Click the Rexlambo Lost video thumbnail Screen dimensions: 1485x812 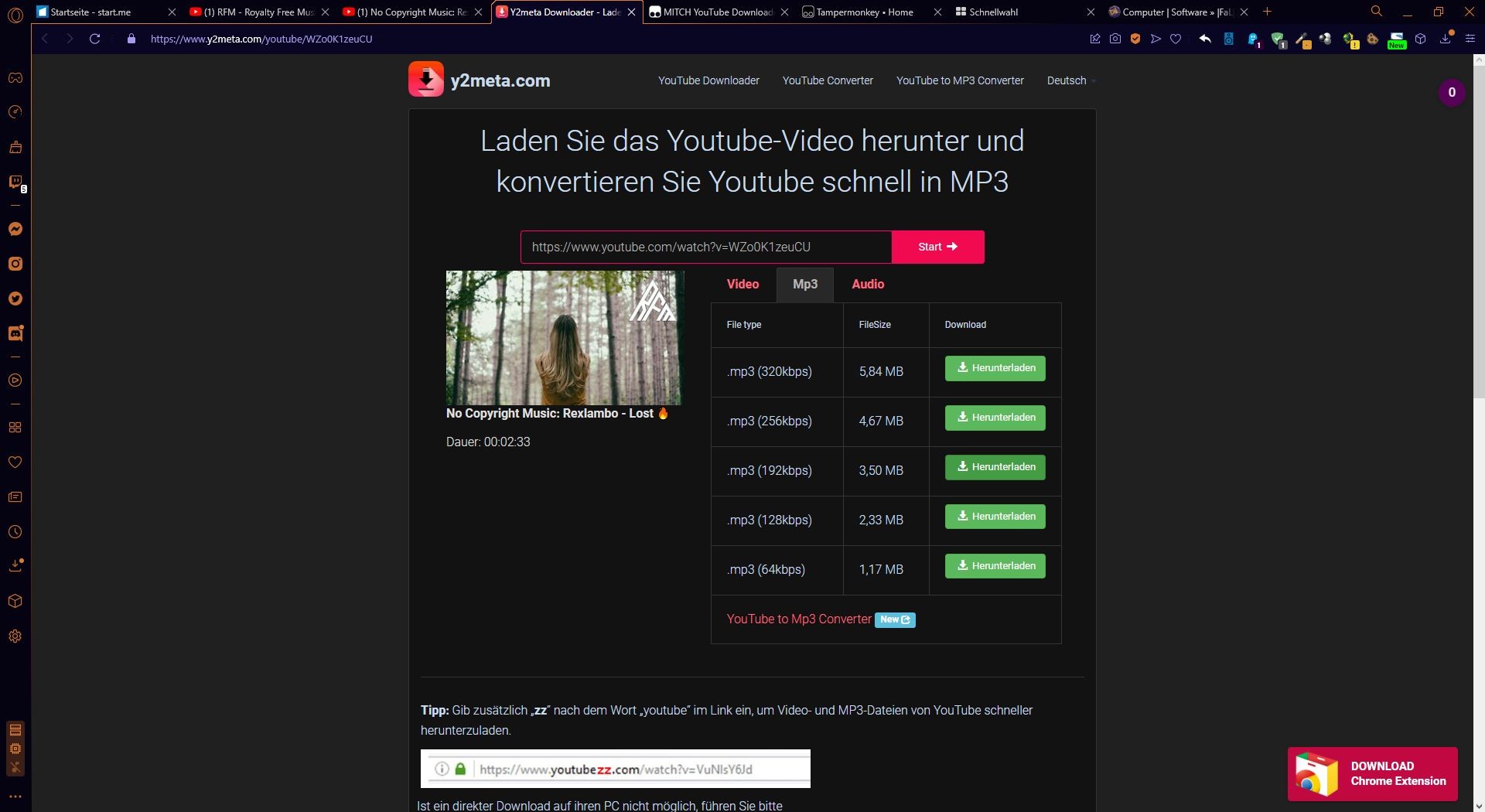tap(565, 337)
